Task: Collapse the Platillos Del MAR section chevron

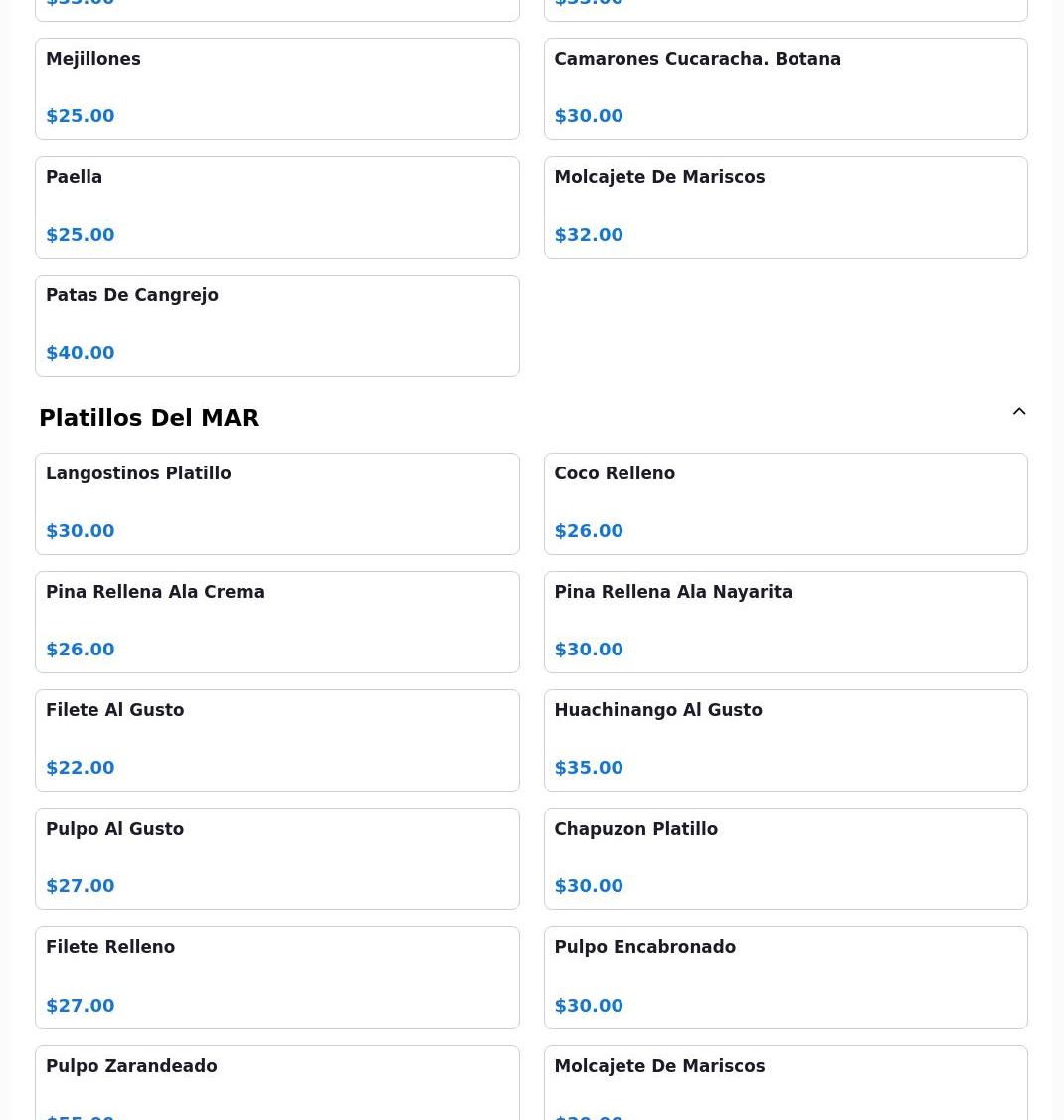Action: tap(1019, 412)
